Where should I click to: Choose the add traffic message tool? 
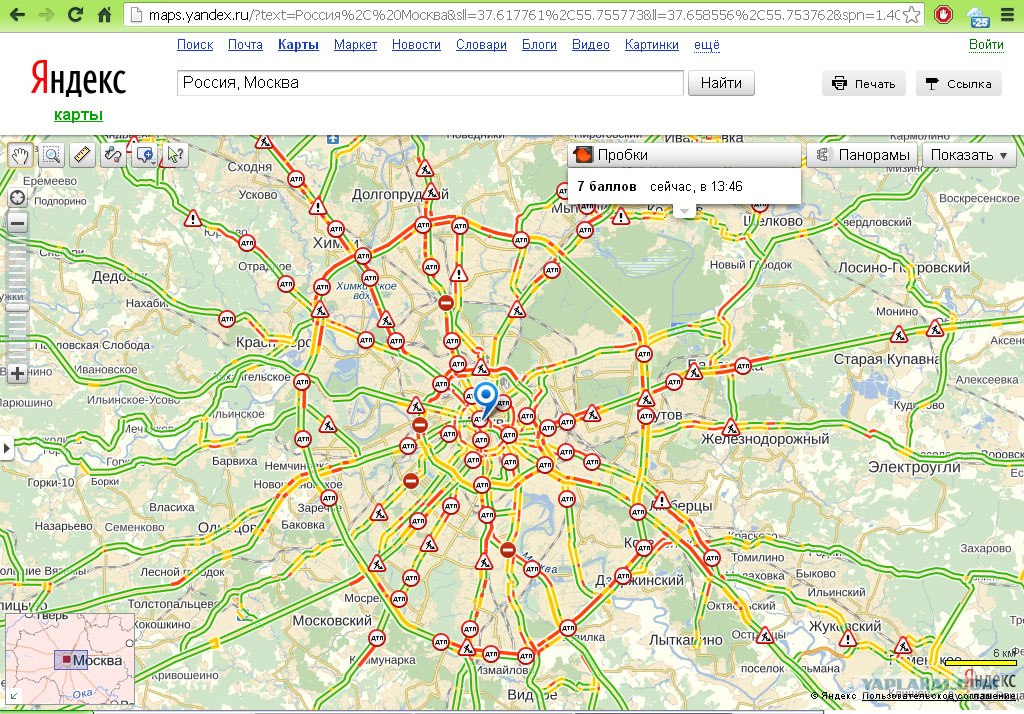[144, 155]
